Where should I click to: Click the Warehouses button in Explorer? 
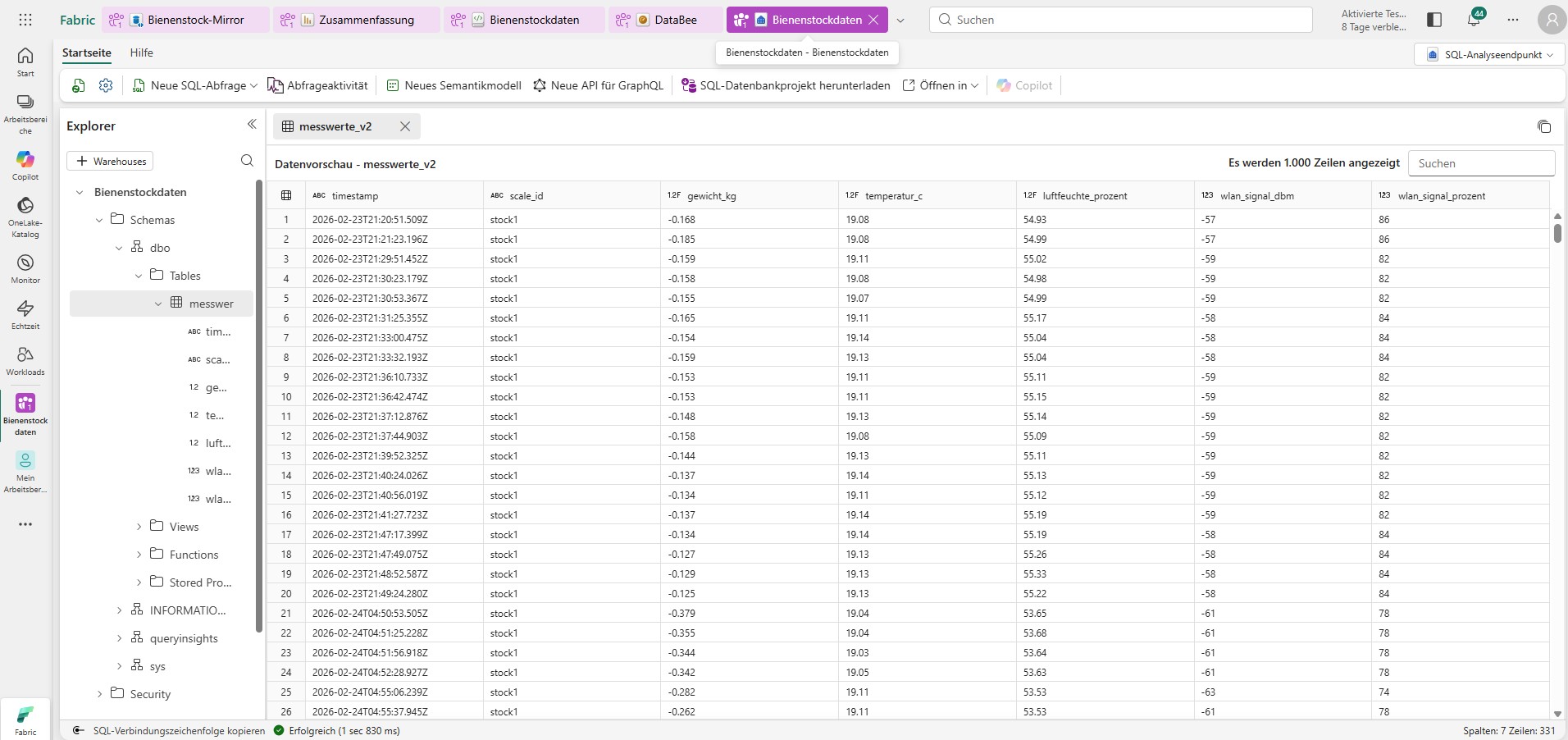click(x=111, y=160)
